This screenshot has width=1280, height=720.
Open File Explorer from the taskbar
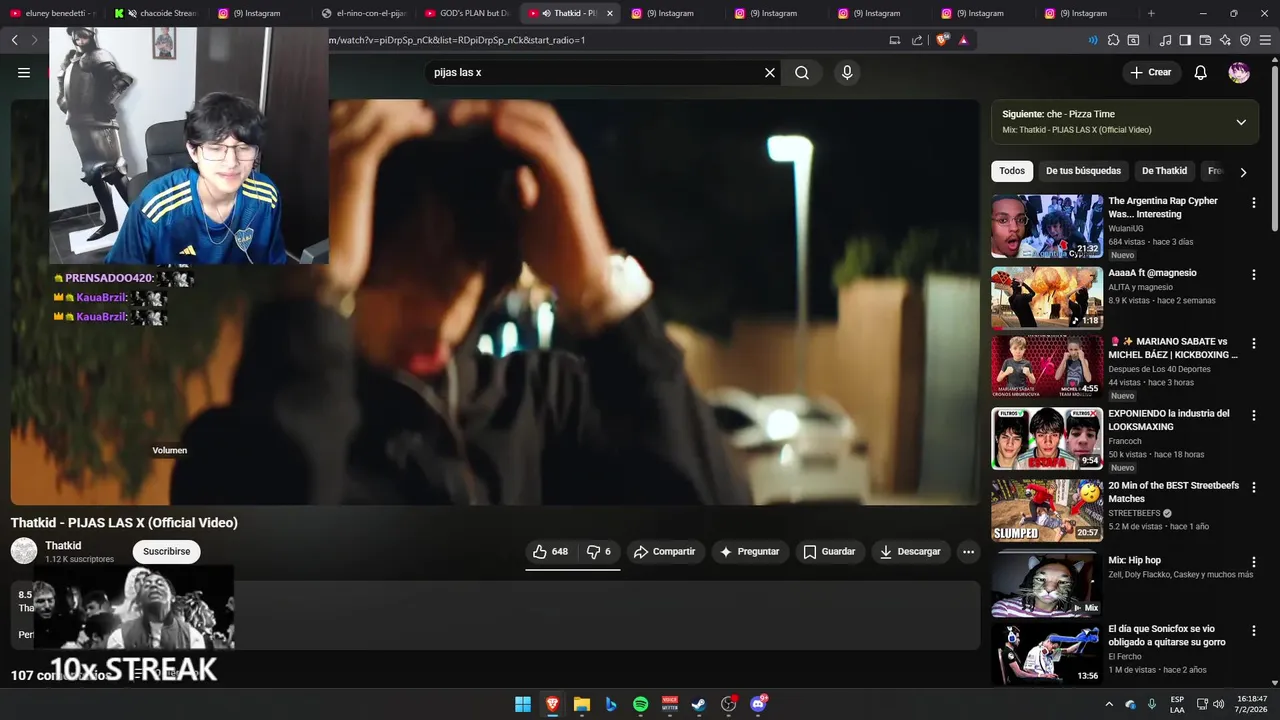coord(582,704)
